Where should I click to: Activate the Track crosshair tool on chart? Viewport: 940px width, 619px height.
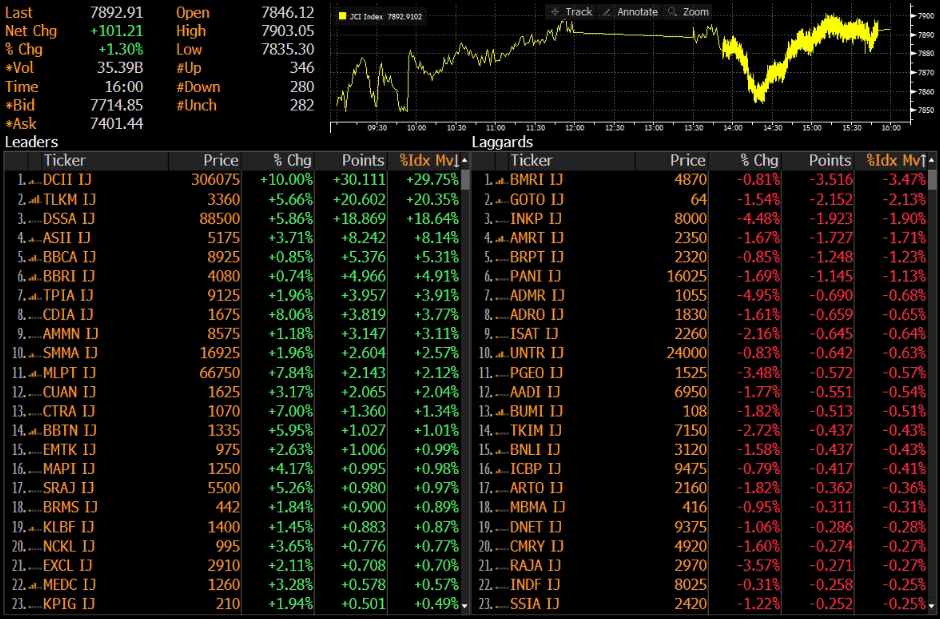tap(571, 11)
